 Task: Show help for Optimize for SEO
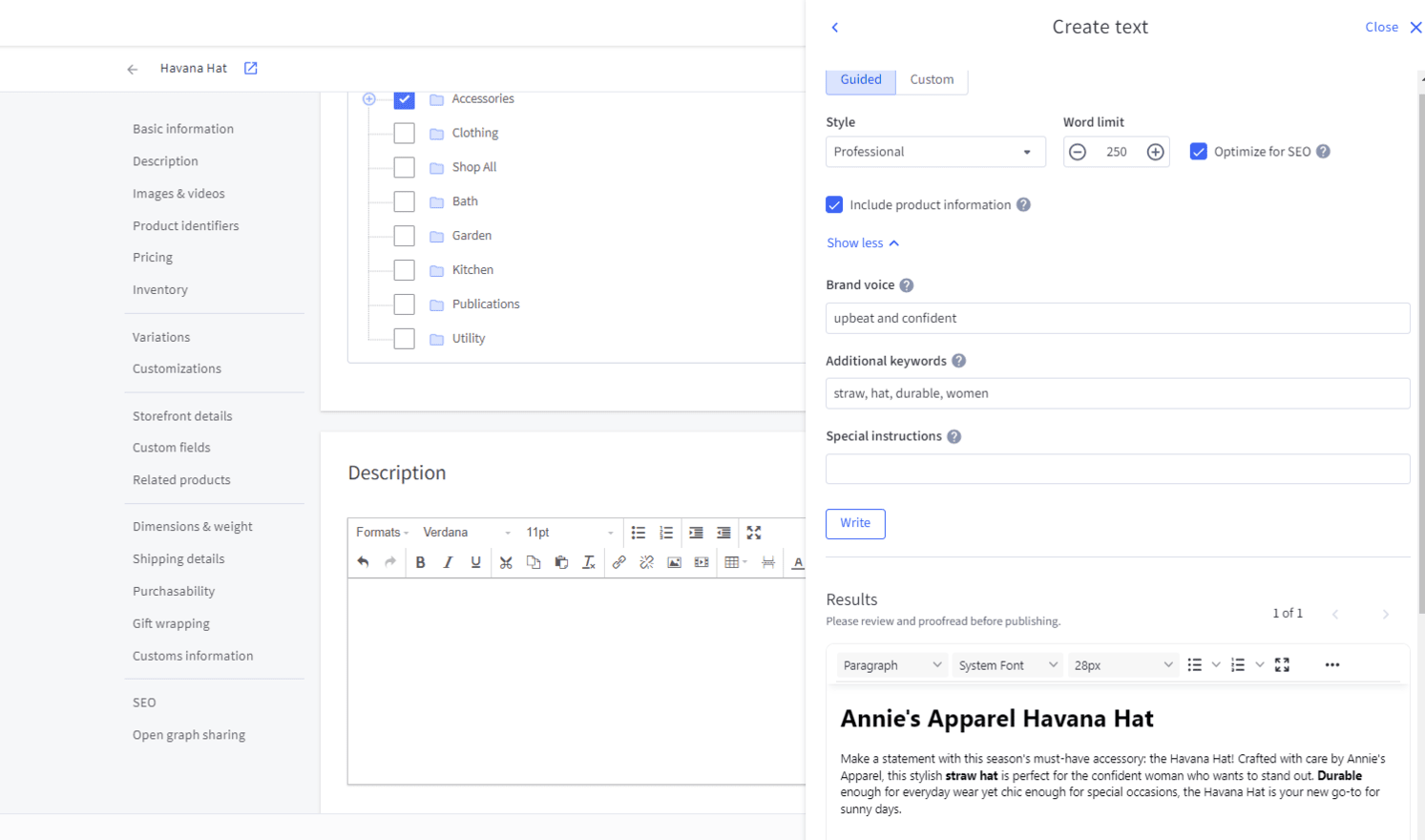[1323, 152]
